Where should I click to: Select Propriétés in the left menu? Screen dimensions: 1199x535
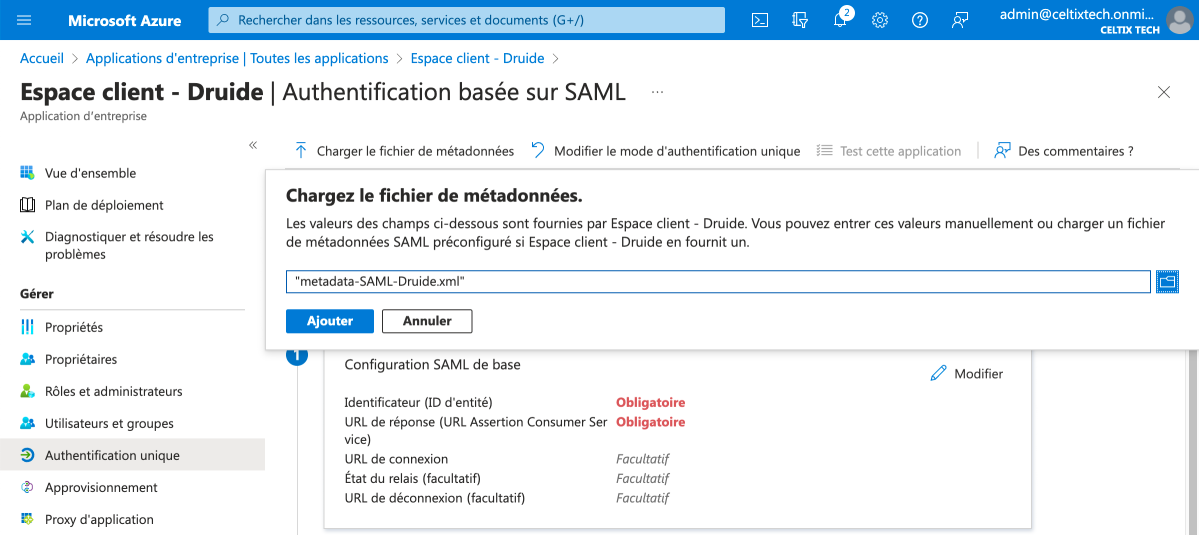click(74, 327)
